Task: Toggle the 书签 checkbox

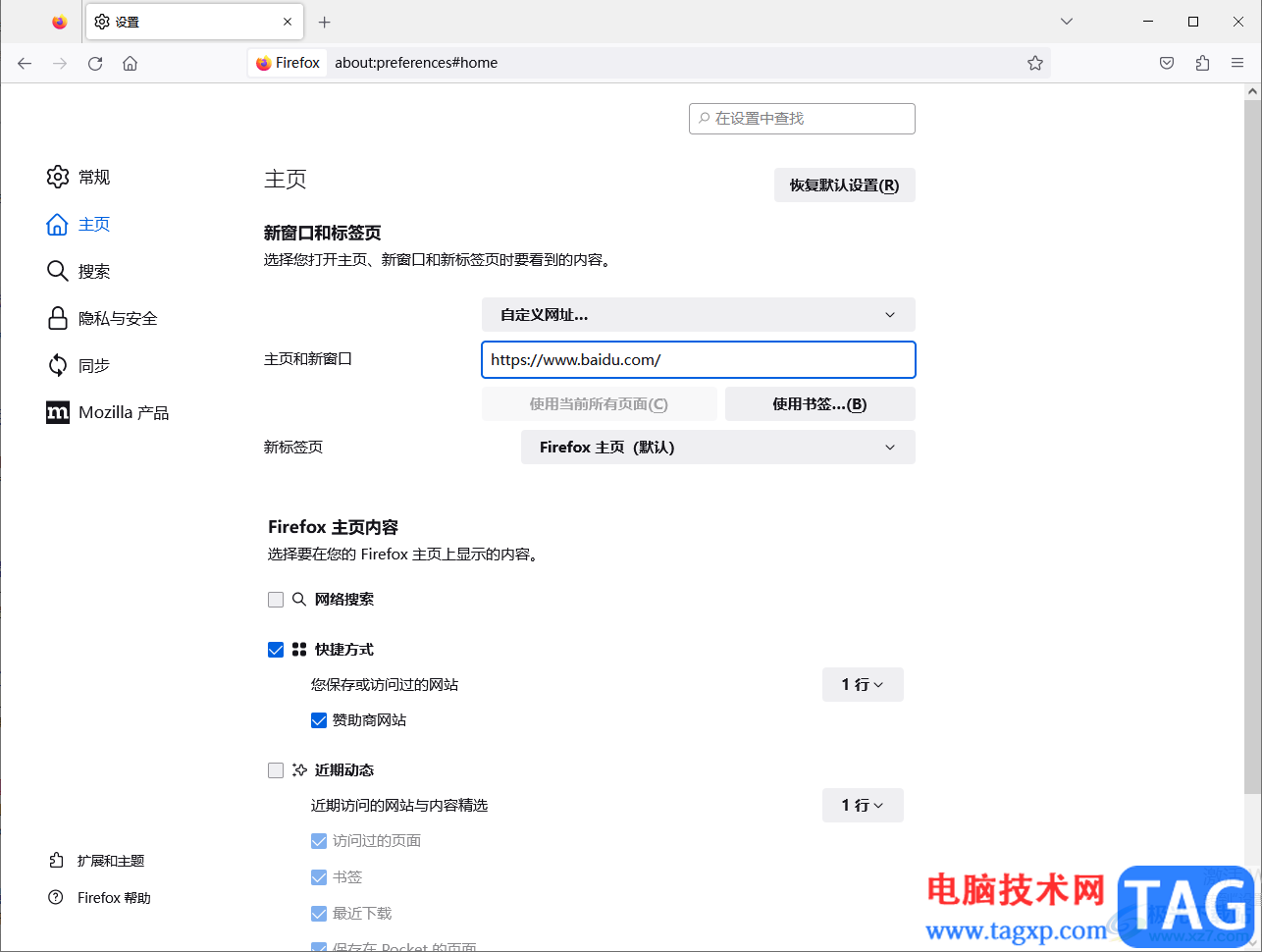Action: click(319, 877)
